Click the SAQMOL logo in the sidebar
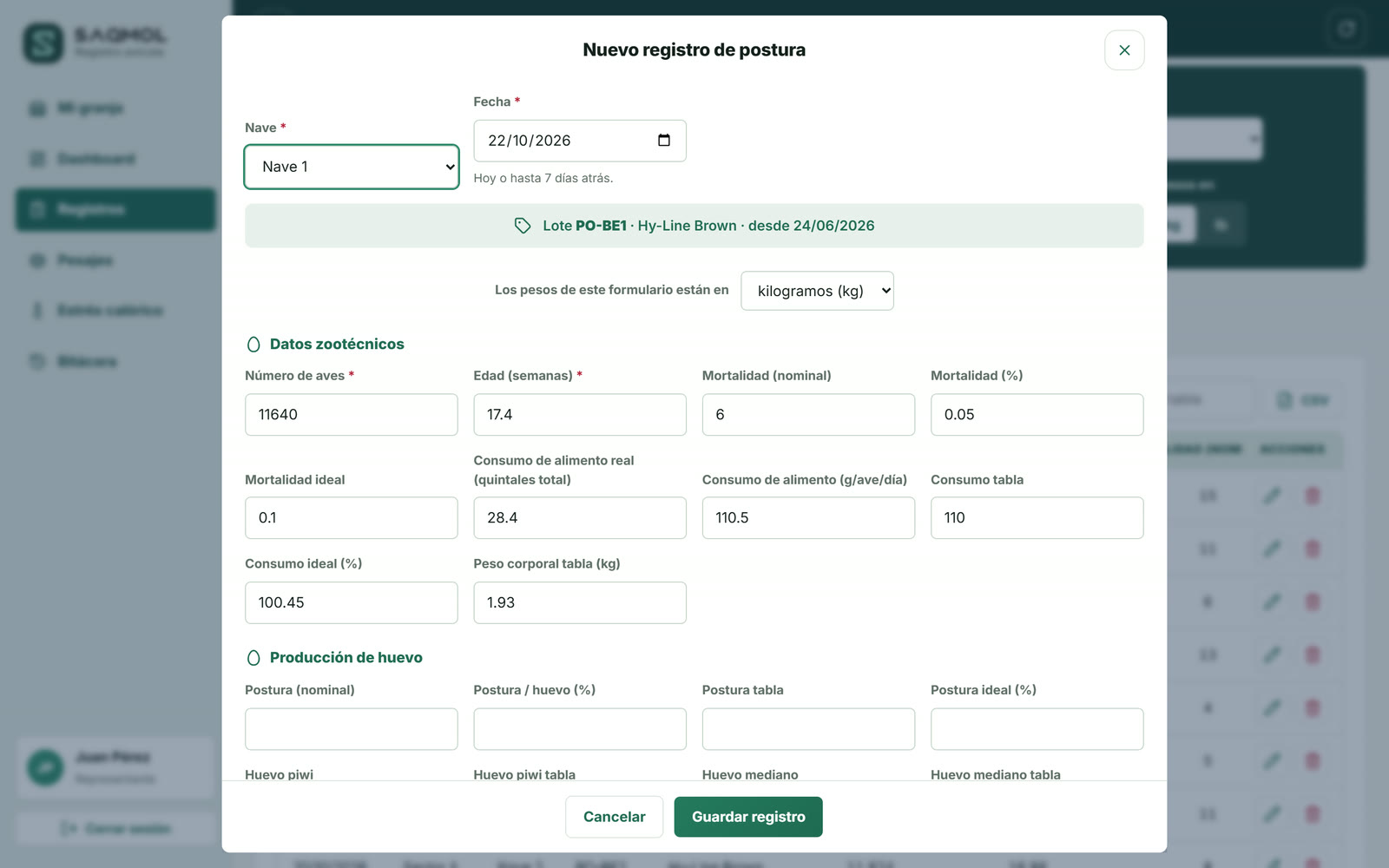 tap(43, 43)
